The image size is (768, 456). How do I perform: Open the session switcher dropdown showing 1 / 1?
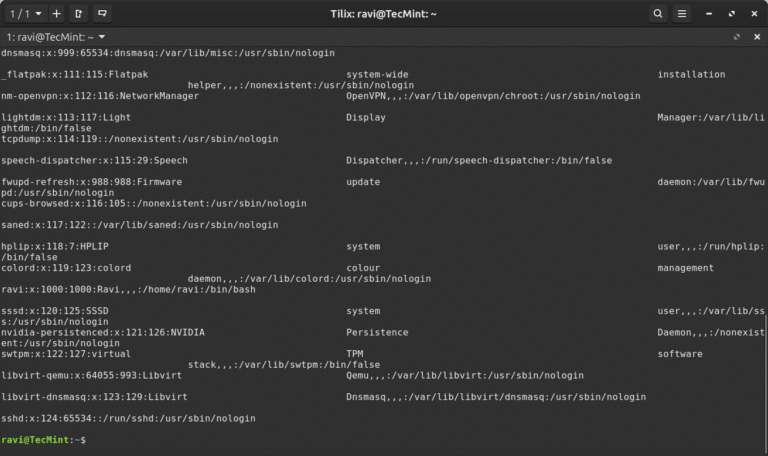pos(26,14)
